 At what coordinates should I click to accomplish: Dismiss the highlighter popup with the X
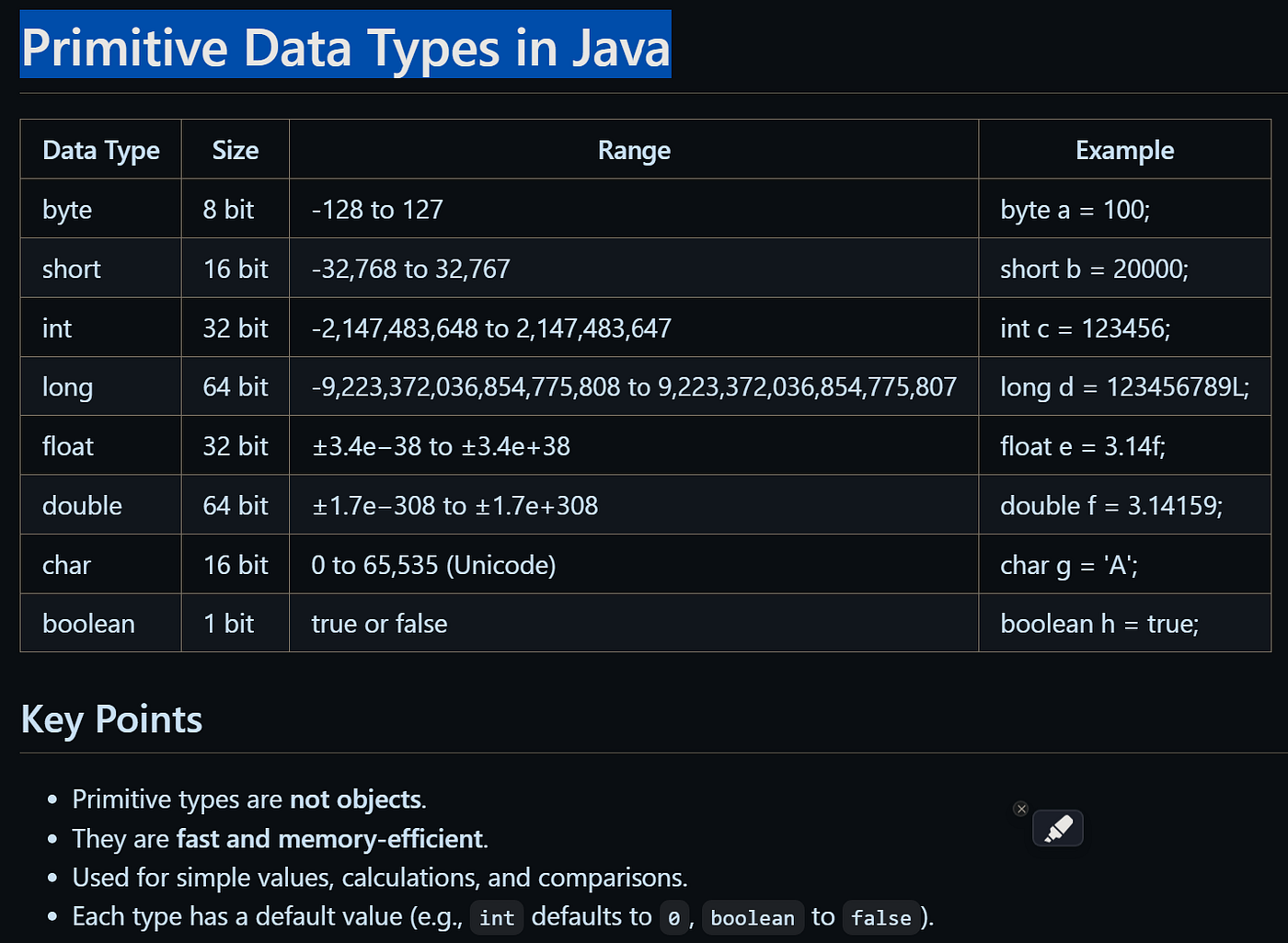point(1021,809)
